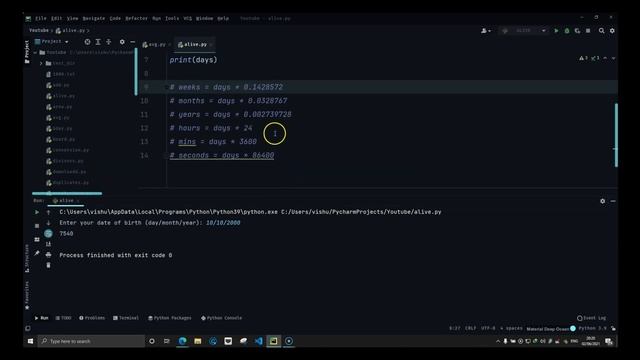This screenshot has height=360, width=640.
Task: Open IDE settings gear at top right
Action: pyautogui.click(x=612, y=31)
